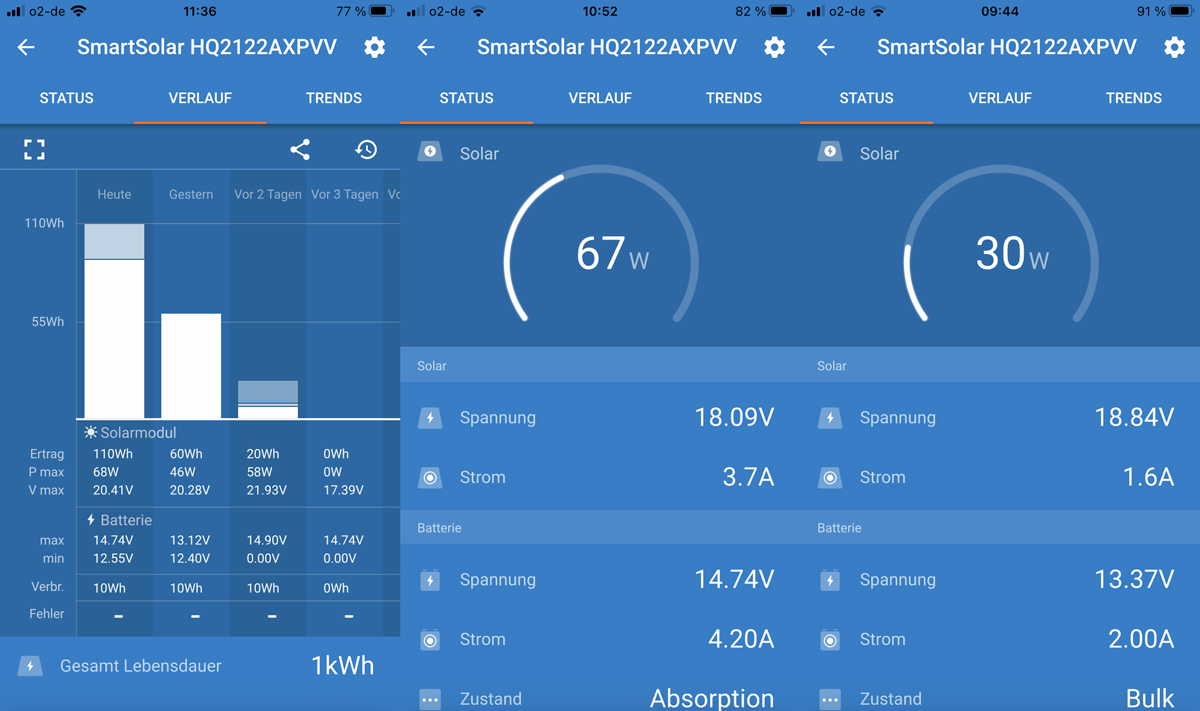
Task: Select the Vor 2 Tagen chart bar
Action: [268, 399]
